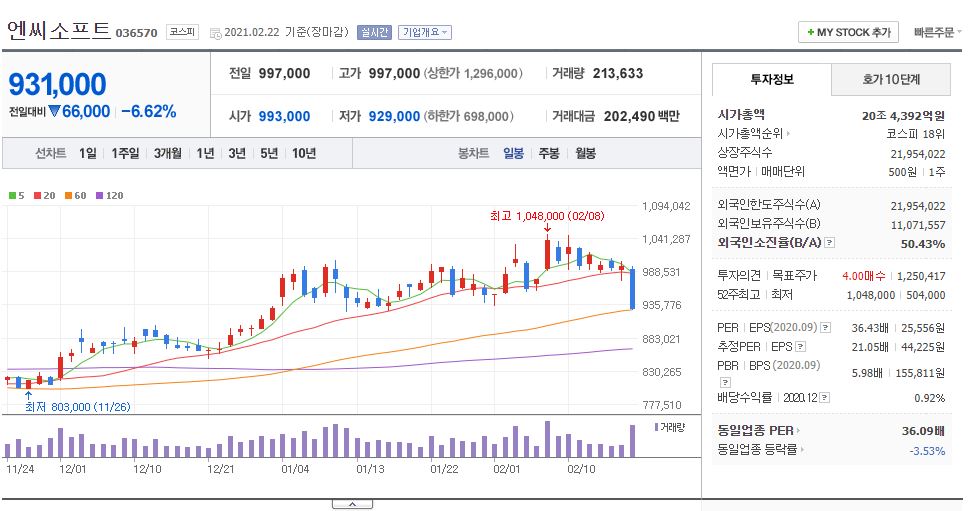Select the 주봉 weekly candle chart
Screen dimensions: 977x511
[x=549, y=153]
